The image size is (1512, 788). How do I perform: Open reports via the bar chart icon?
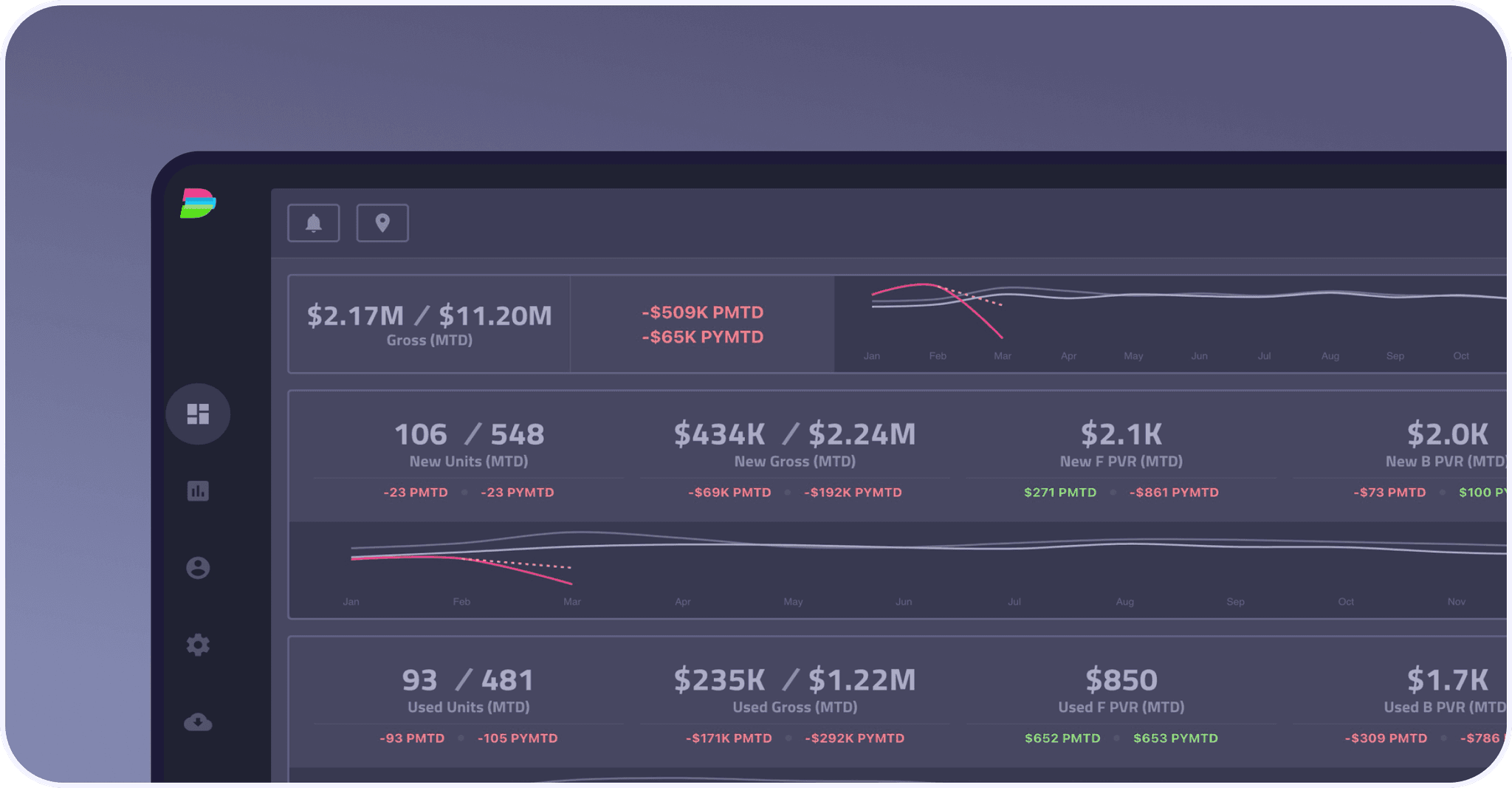(197, 490)
